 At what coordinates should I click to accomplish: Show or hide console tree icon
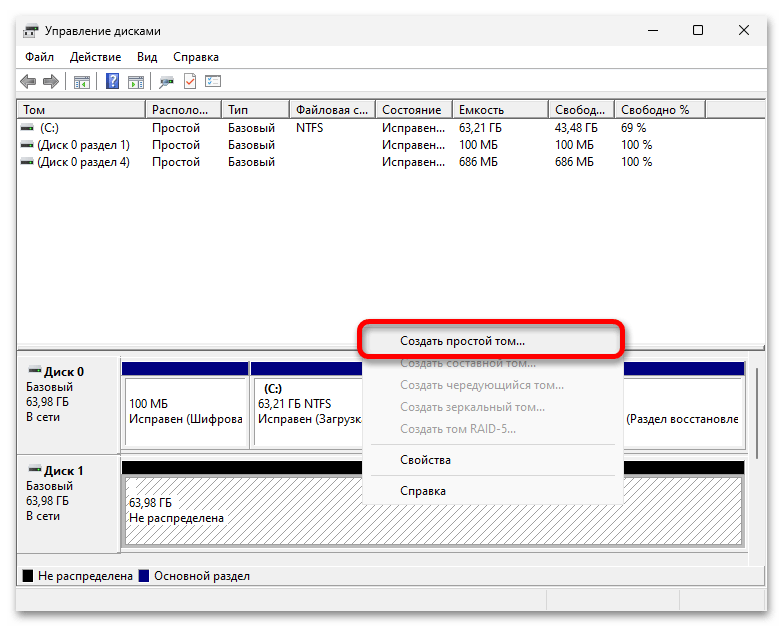click(x=81, y=81)
